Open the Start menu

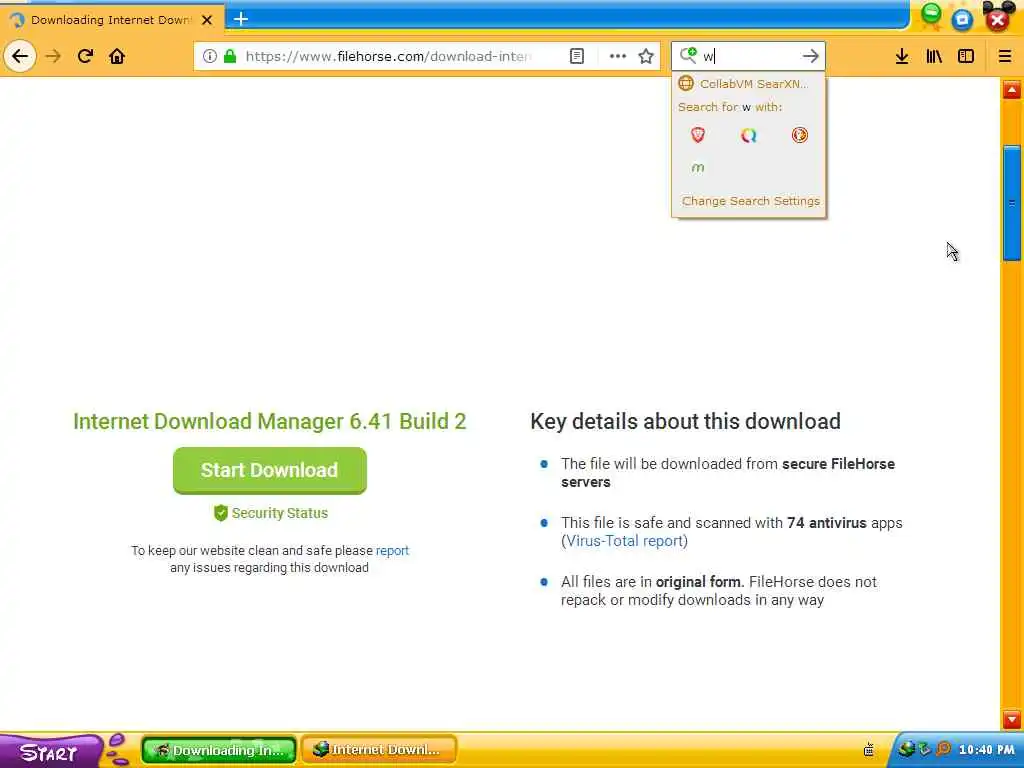pyautogui.click(x=49, y=752)
